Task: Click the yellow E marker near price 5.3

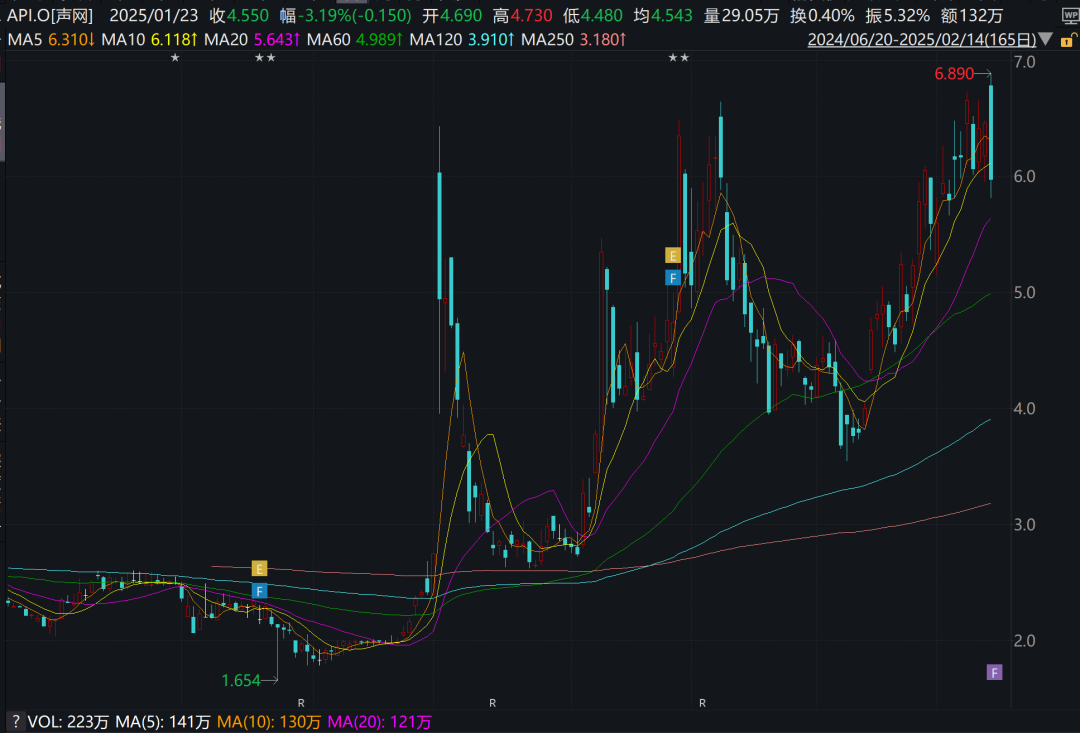Action: click(673, 255)
